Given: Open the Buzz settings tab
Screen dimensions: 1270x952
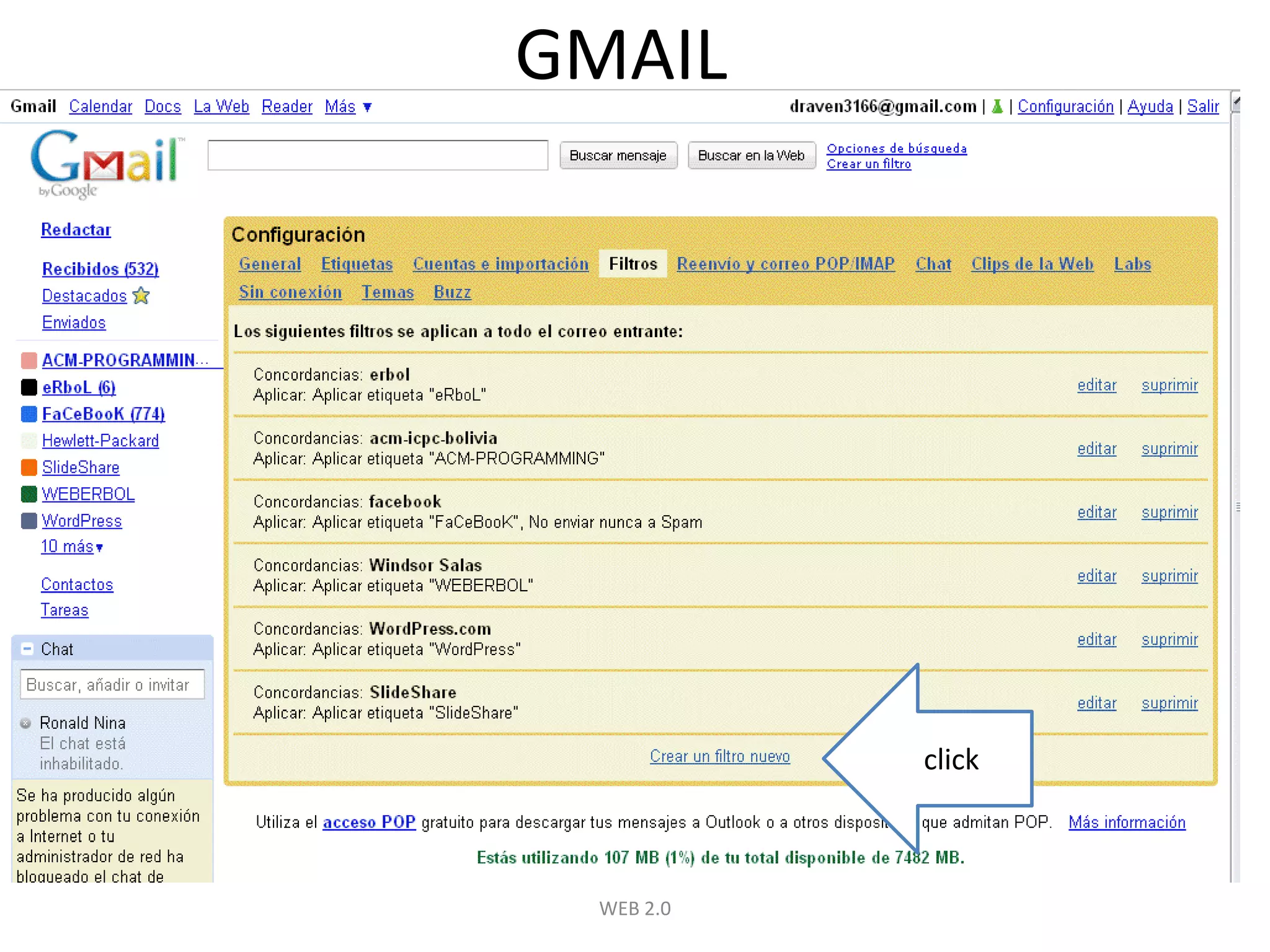Looking at the screenshot, I should tap(453, 292).
